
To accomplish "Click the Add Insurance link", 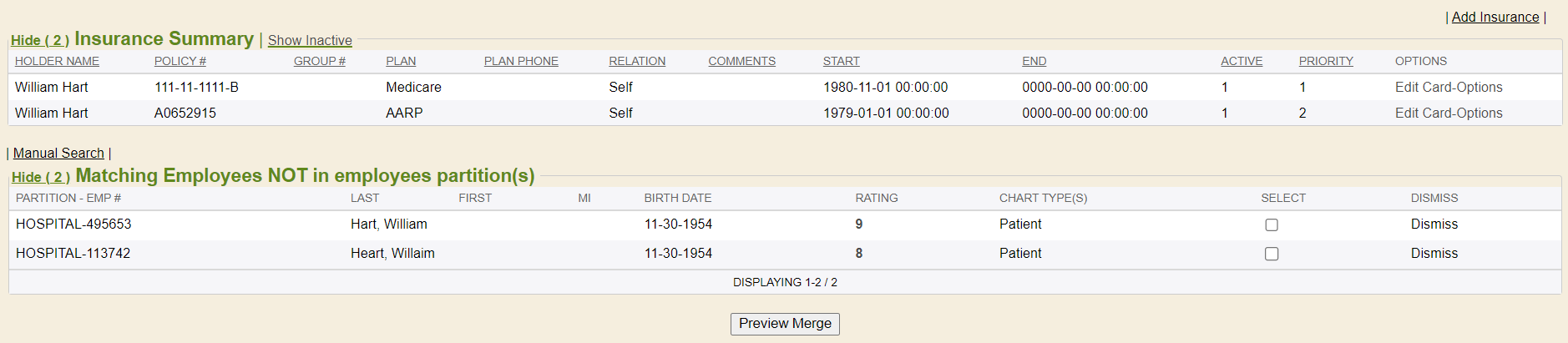I will click(1495, 17).
